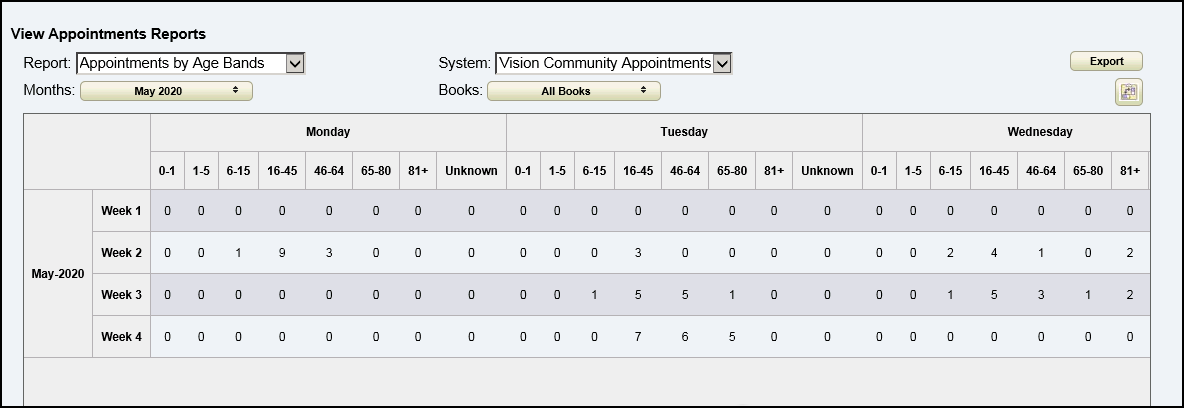Click Wednesday's 81+ age band header
This screenshot has width=1184, height=408.
(1130, 171)
